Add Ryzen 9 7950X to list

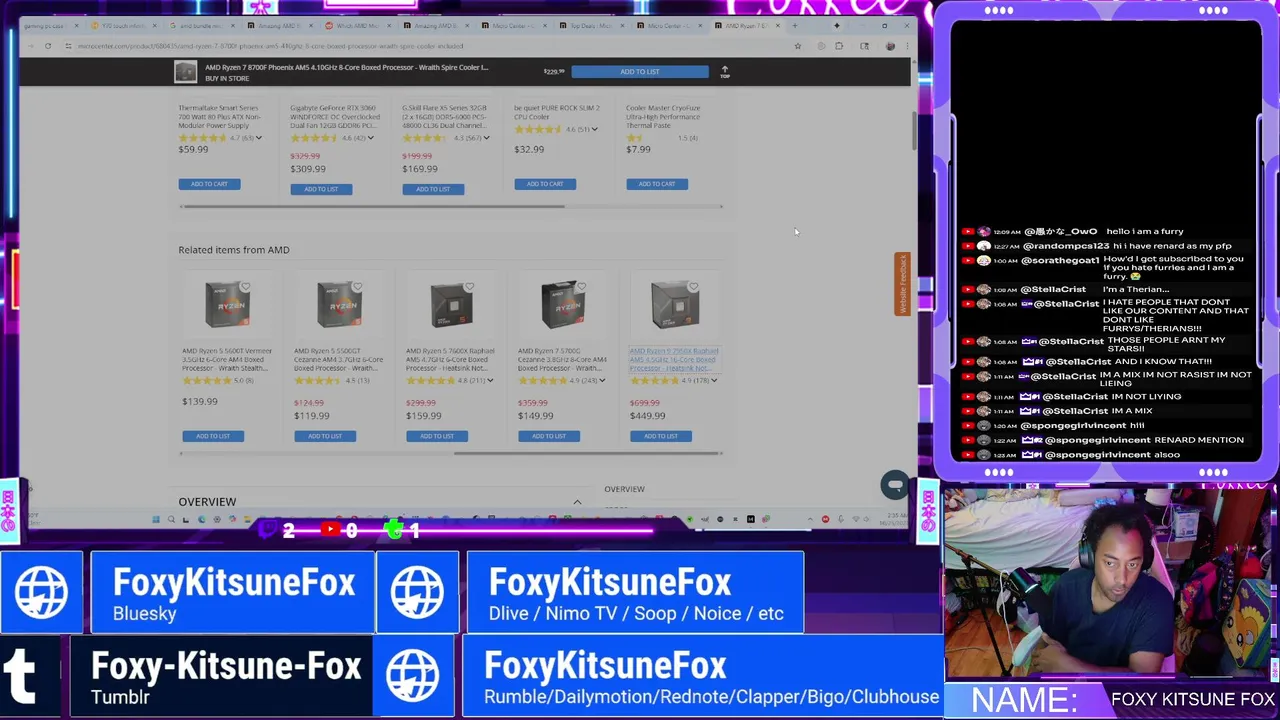point(661,436)
